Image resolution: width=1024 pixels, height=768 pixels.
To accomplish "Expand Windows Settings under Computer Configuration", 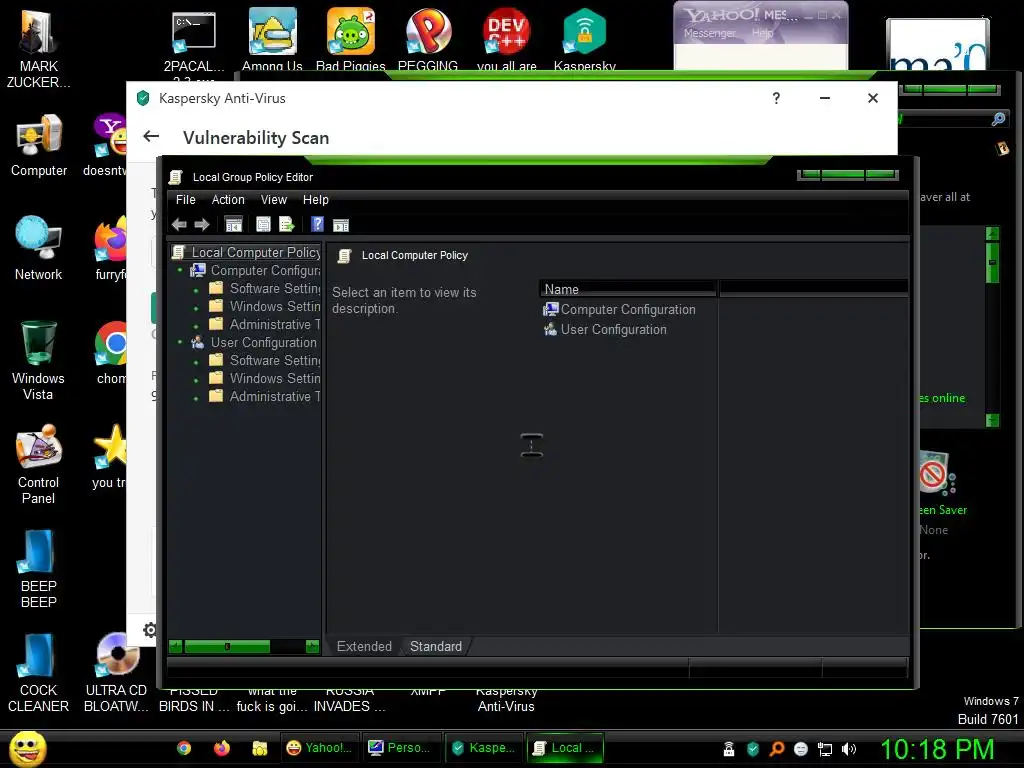I will (x=196, y=308).
